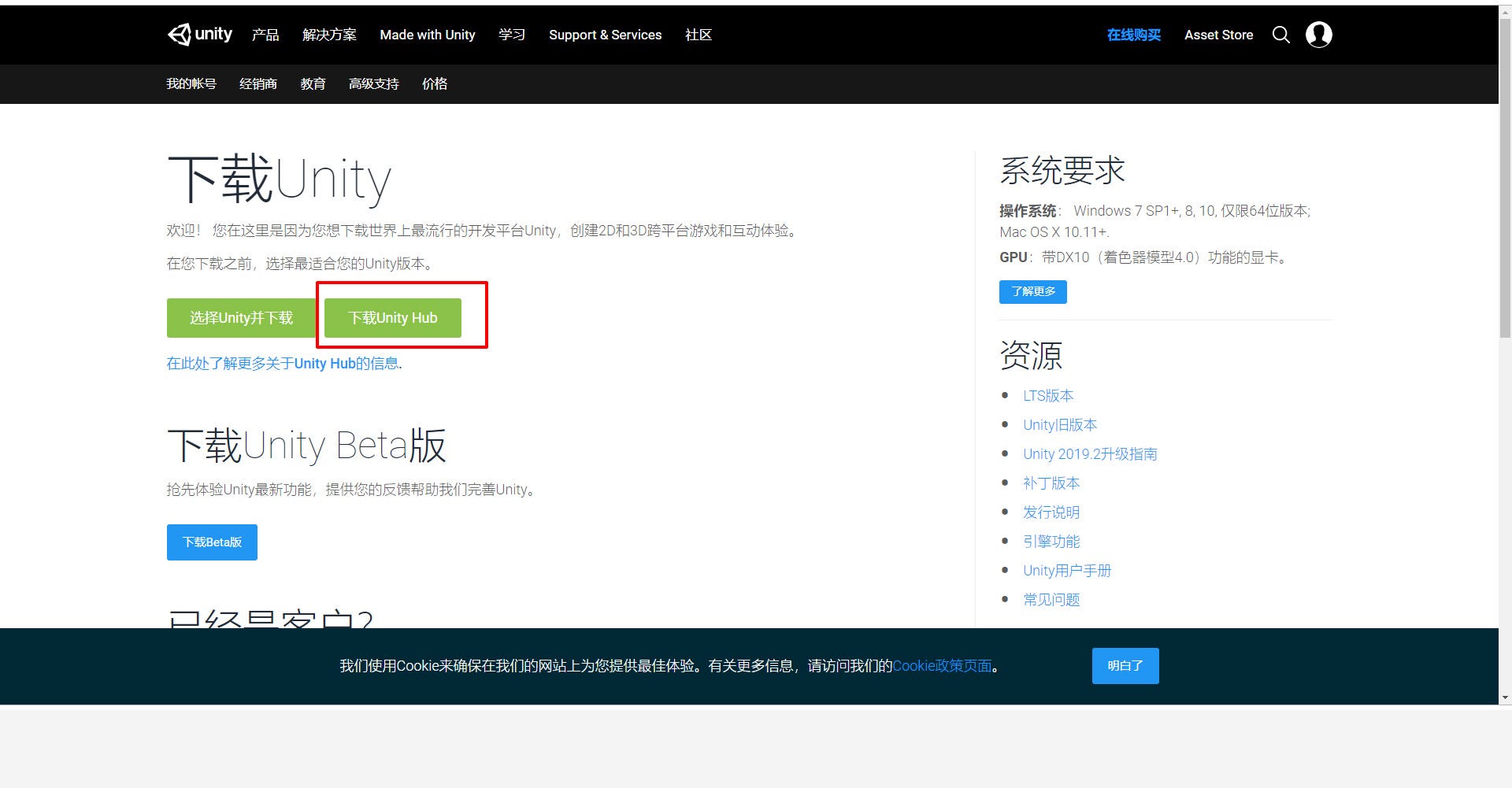This screenshot has width=1512, height=788.
Task: Open the 社区 menu
Action: click(x=699, y=35)
